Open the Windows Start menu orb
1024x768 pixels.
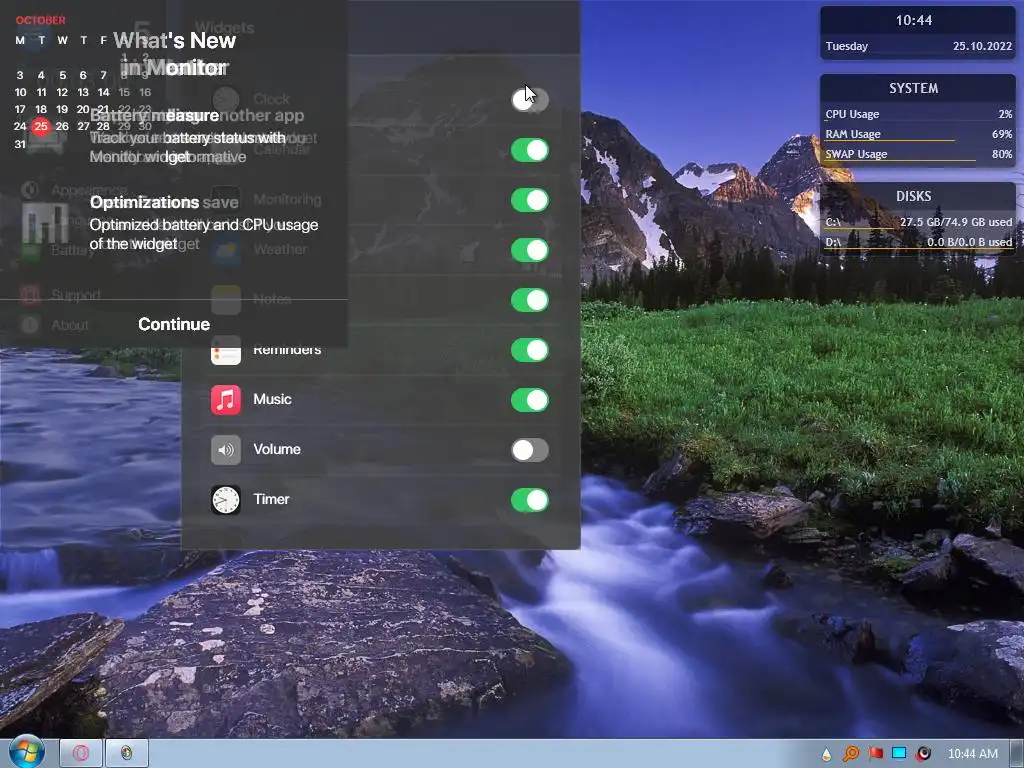click(26, 752)
